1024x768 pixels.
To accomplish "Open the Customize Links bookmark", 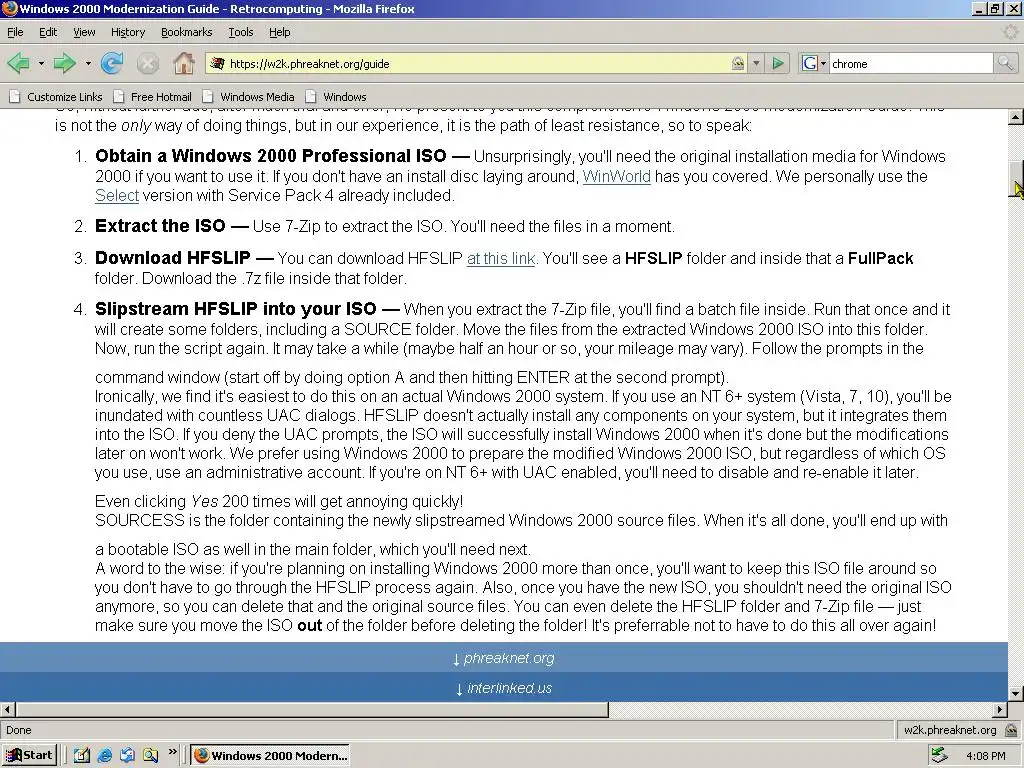I will point(56,97).
